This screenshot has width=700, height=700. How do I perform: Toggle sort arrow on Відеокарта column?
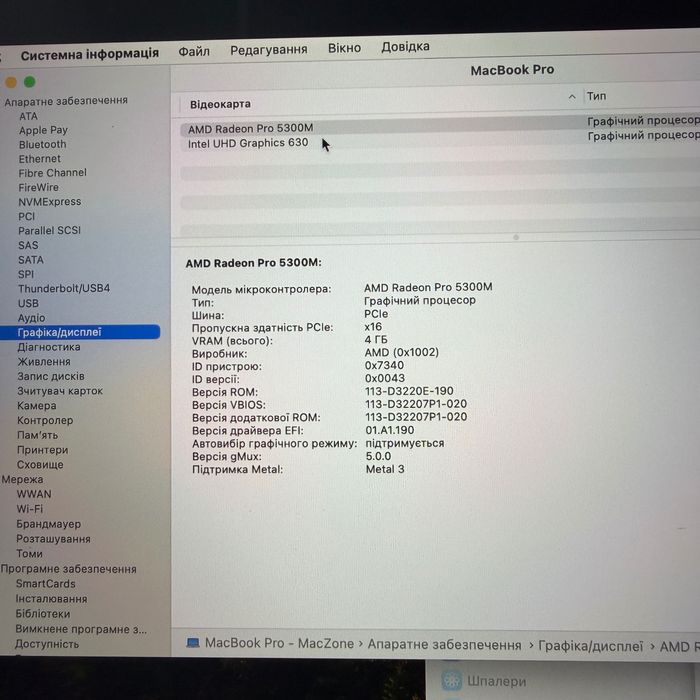click(x=572, y=97)
